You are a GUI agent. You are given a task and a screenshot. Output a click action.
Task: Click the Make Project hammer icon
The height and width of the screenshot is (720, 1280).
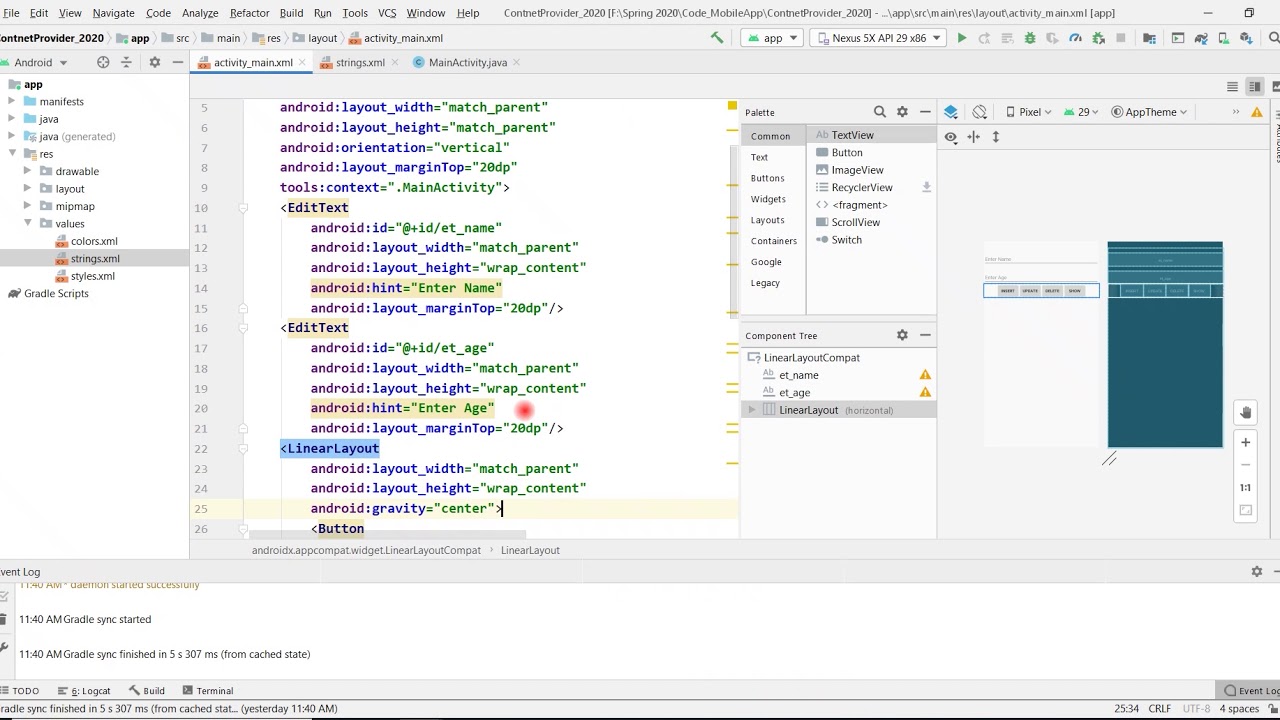717,38
